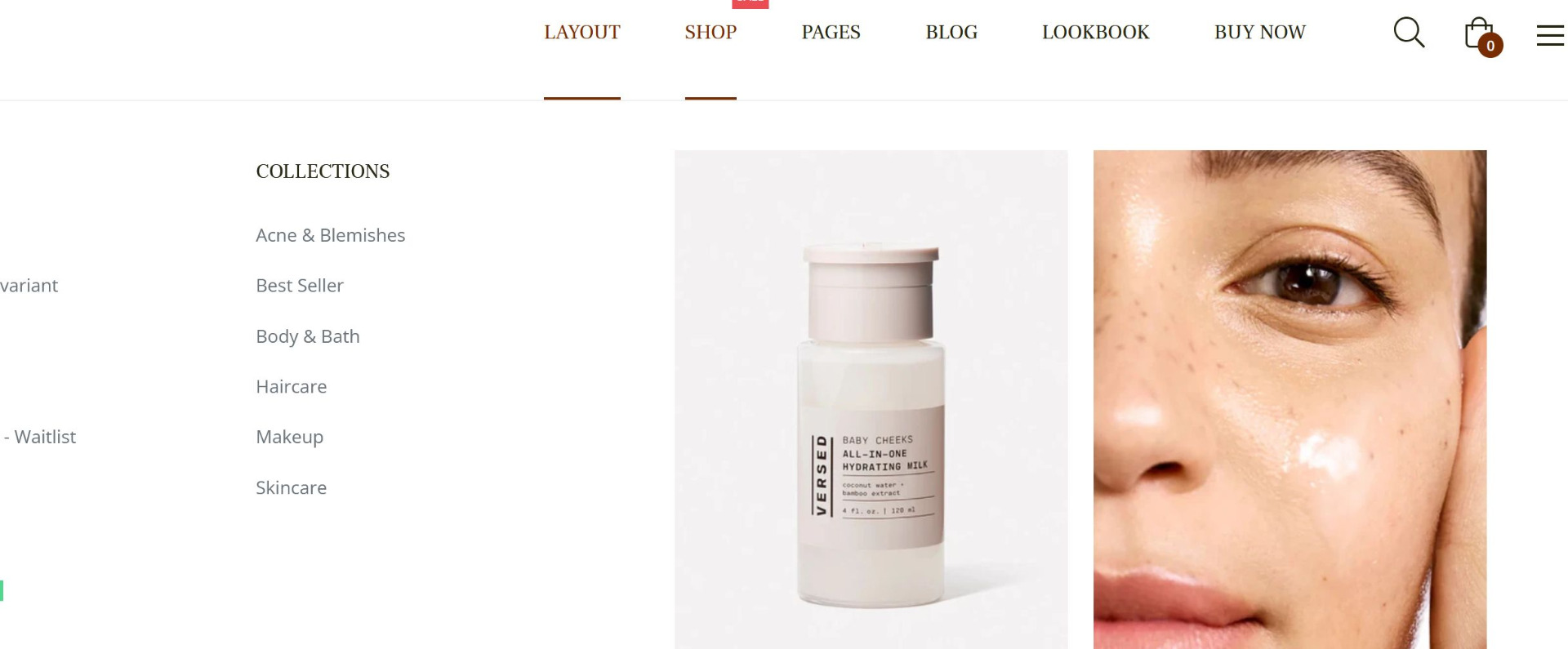Viewport: 1568px width, 649px height.
Task: Click the red sale badge above SHOP
Action: (x=751, y=3)
